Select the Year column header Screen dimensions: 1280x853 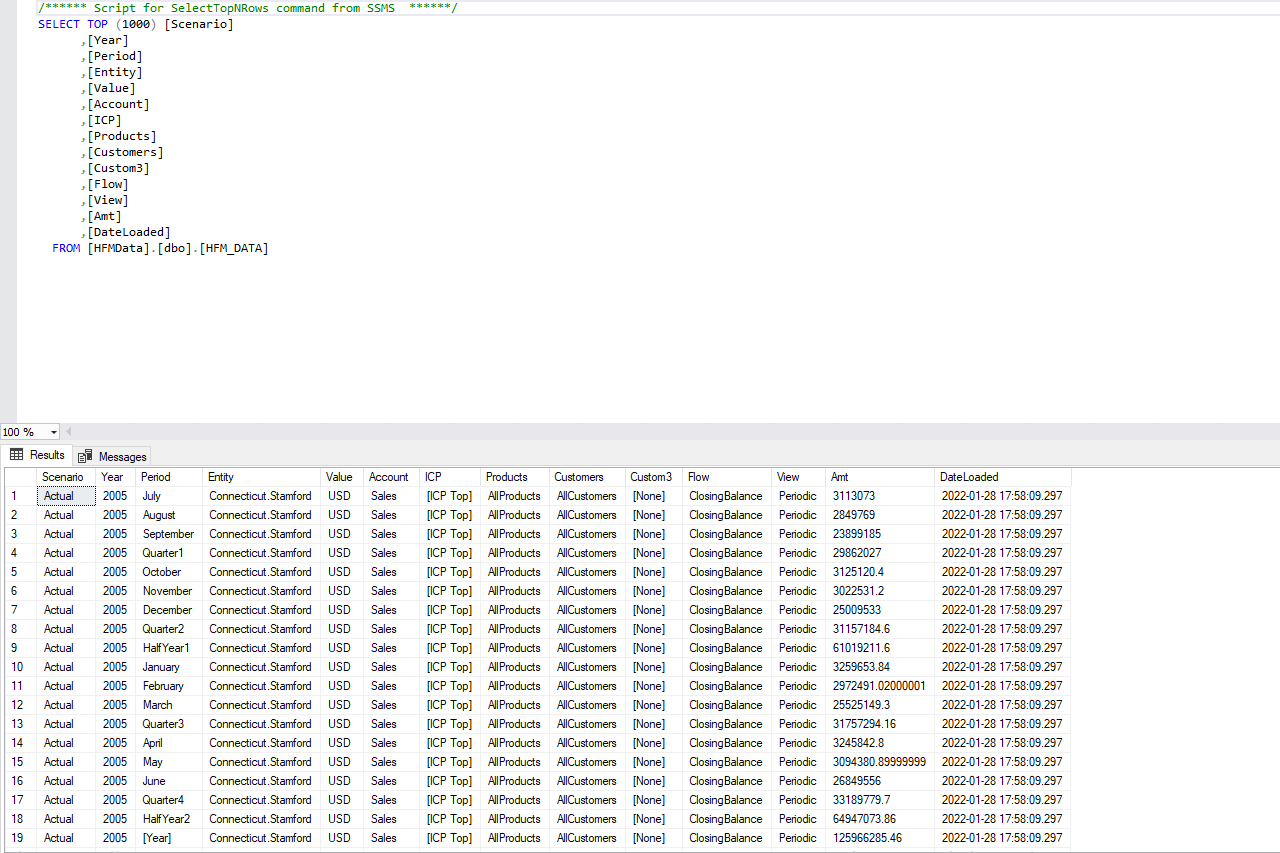pos(112,477)
